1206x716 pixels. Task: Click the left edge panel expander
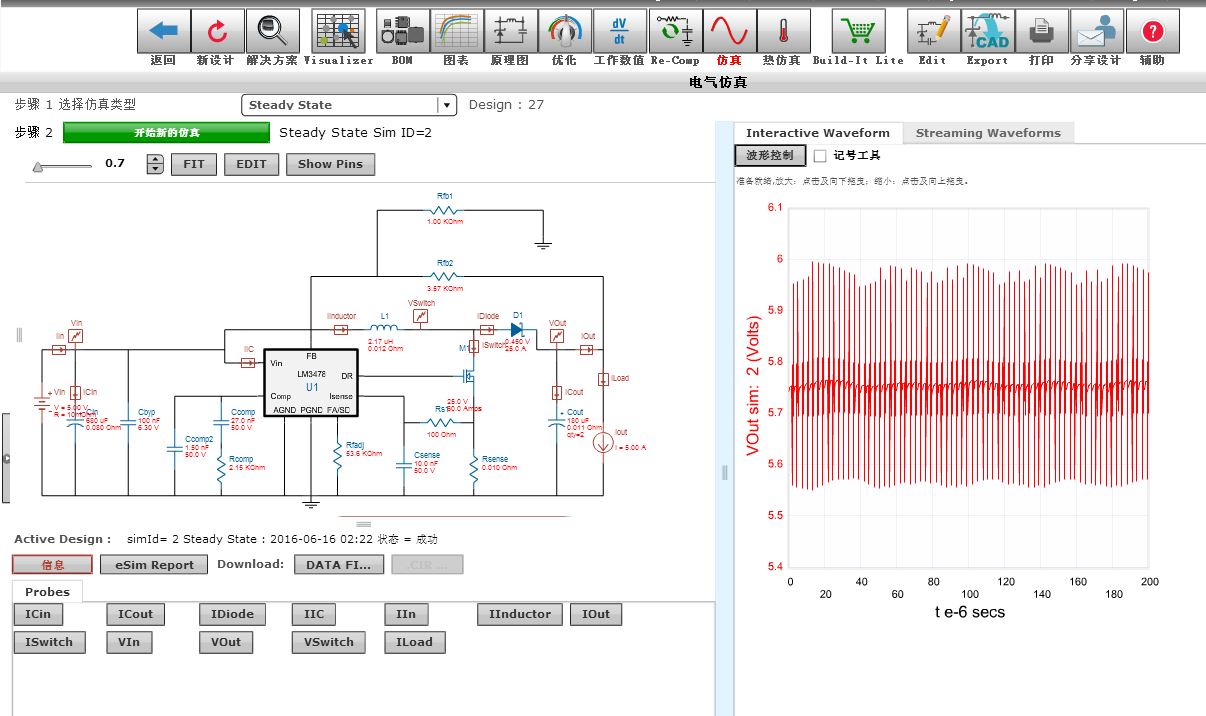(x=5, y=458)
